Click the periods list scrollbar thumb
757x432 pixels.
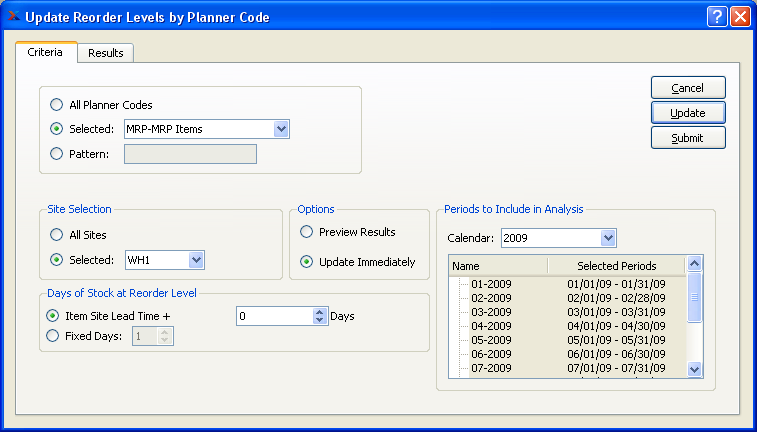pos(694,297)
